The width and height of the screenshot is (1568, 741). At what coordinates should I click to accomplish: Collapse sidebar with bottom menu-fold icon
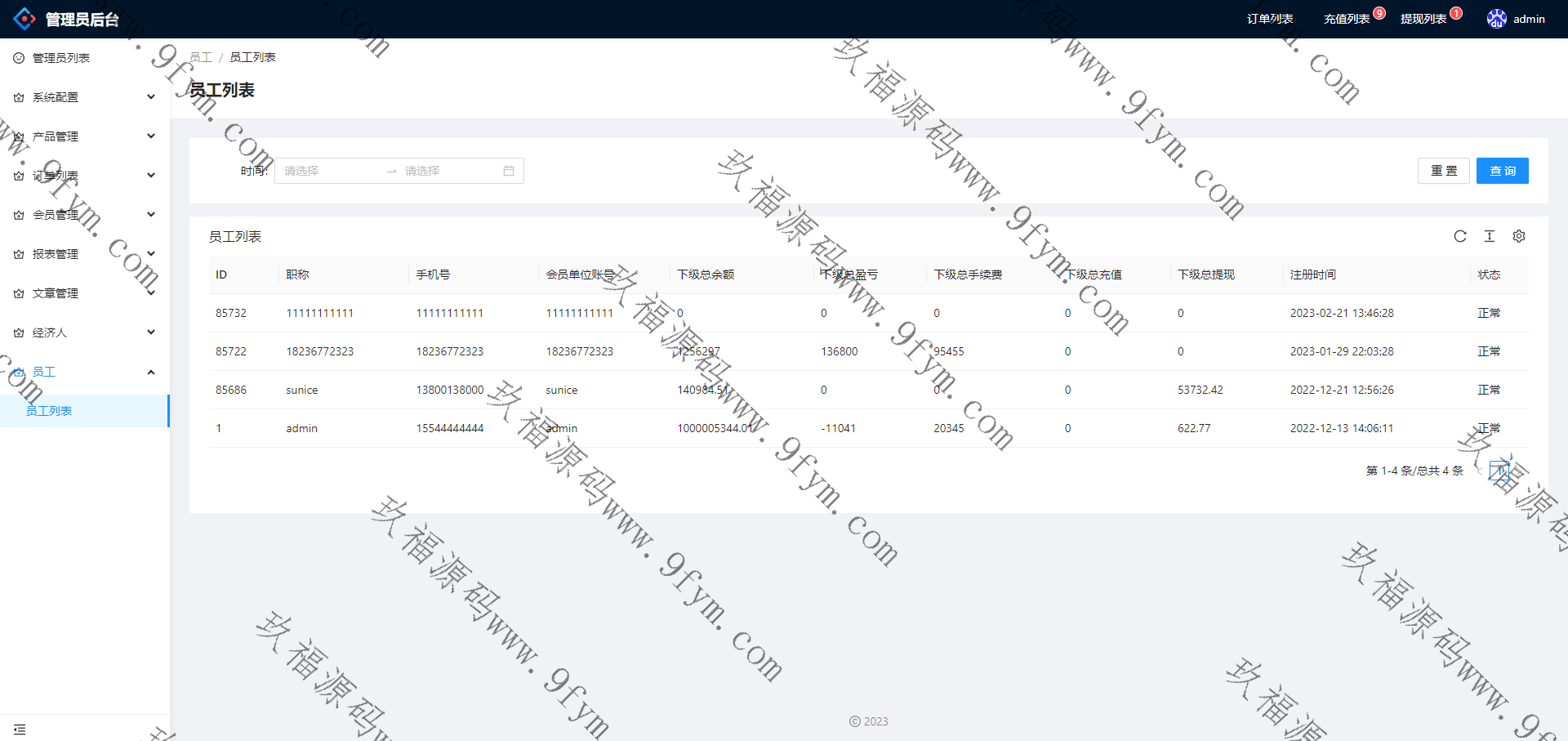20,729
